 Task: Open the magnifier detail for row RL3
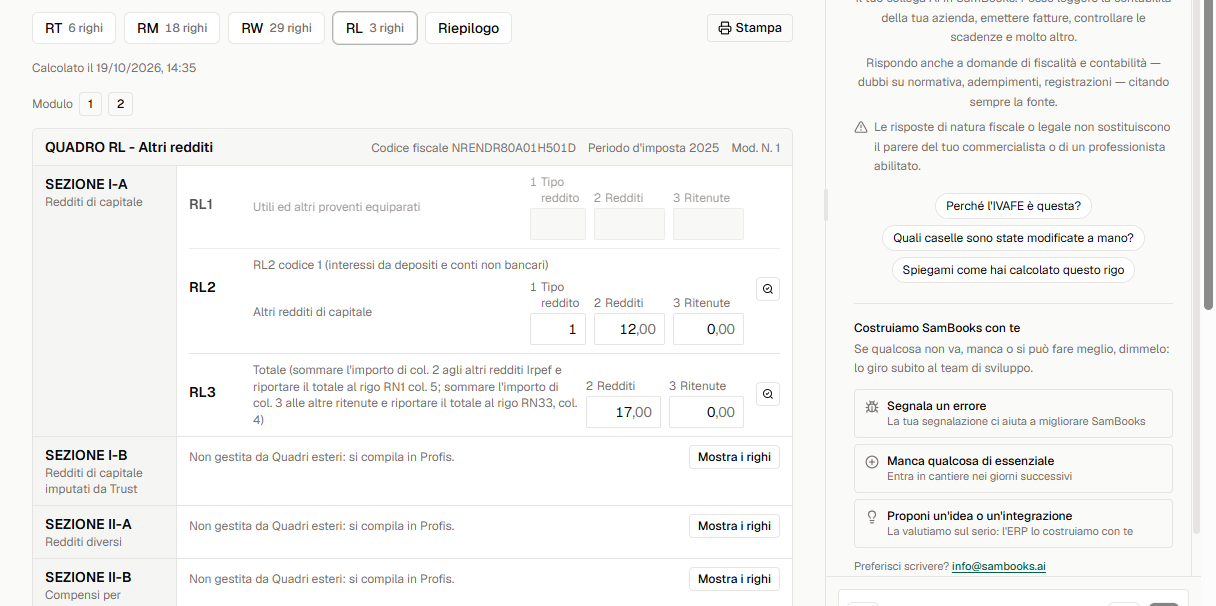point(768,394)
